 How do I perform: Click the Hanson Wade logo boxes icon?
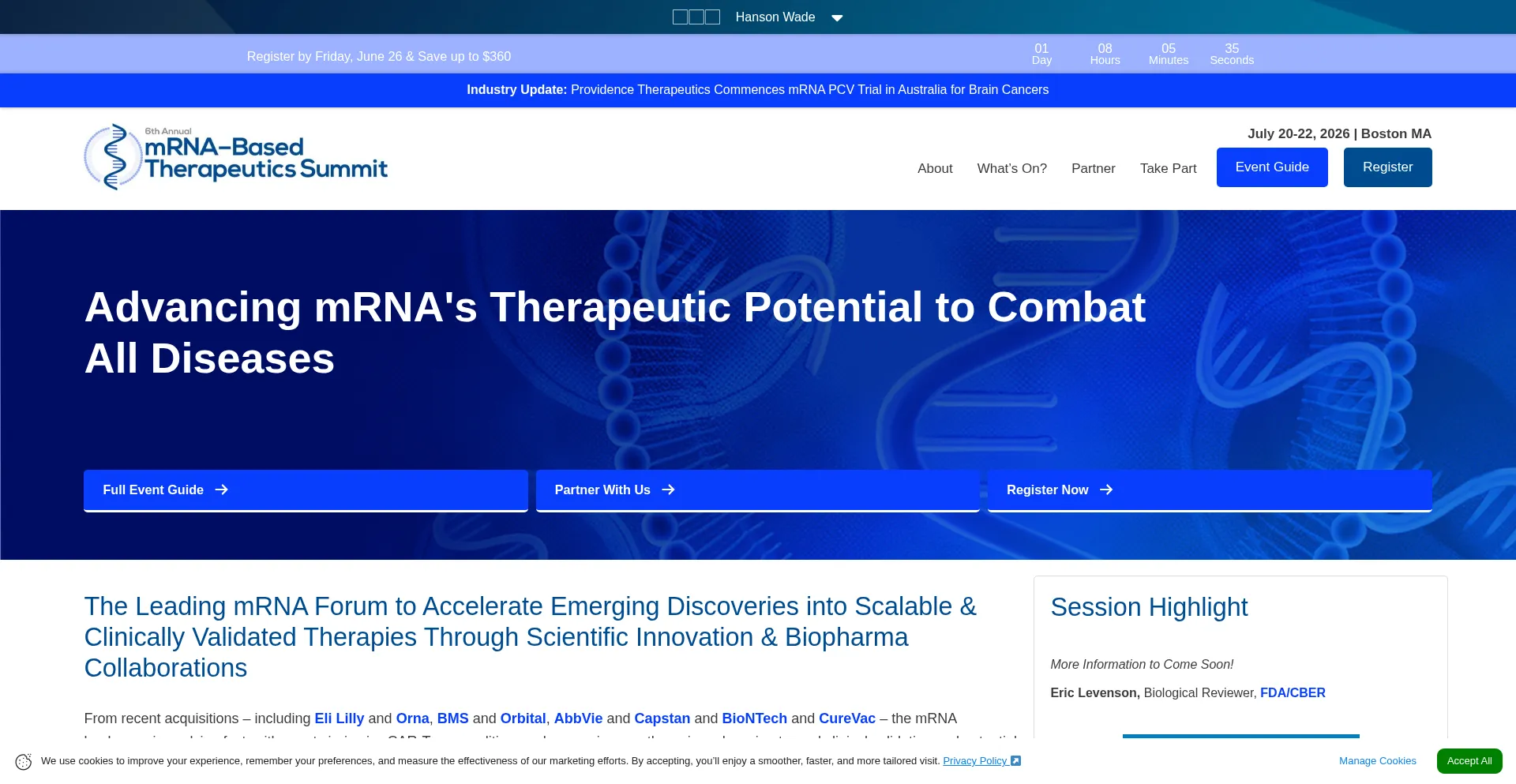coord(696,17)
